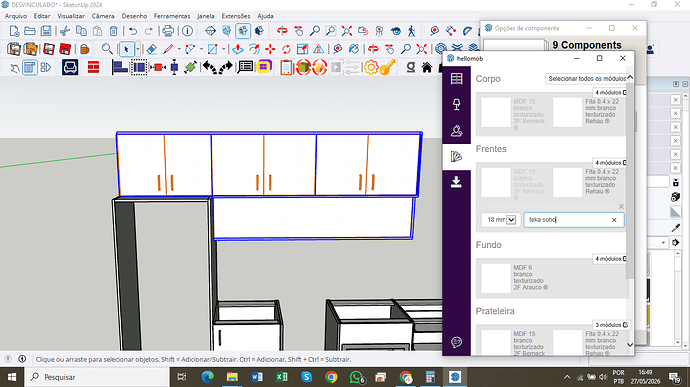Toggle the highlighted cube face style button
The width and height of the screenshot is (690, 387).
point(243,31)
